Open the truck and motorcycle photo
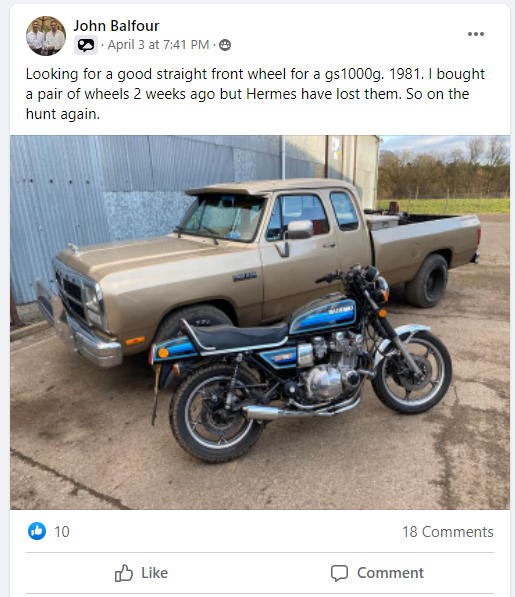This screenshot has width=515, height=597. (260, 322)
